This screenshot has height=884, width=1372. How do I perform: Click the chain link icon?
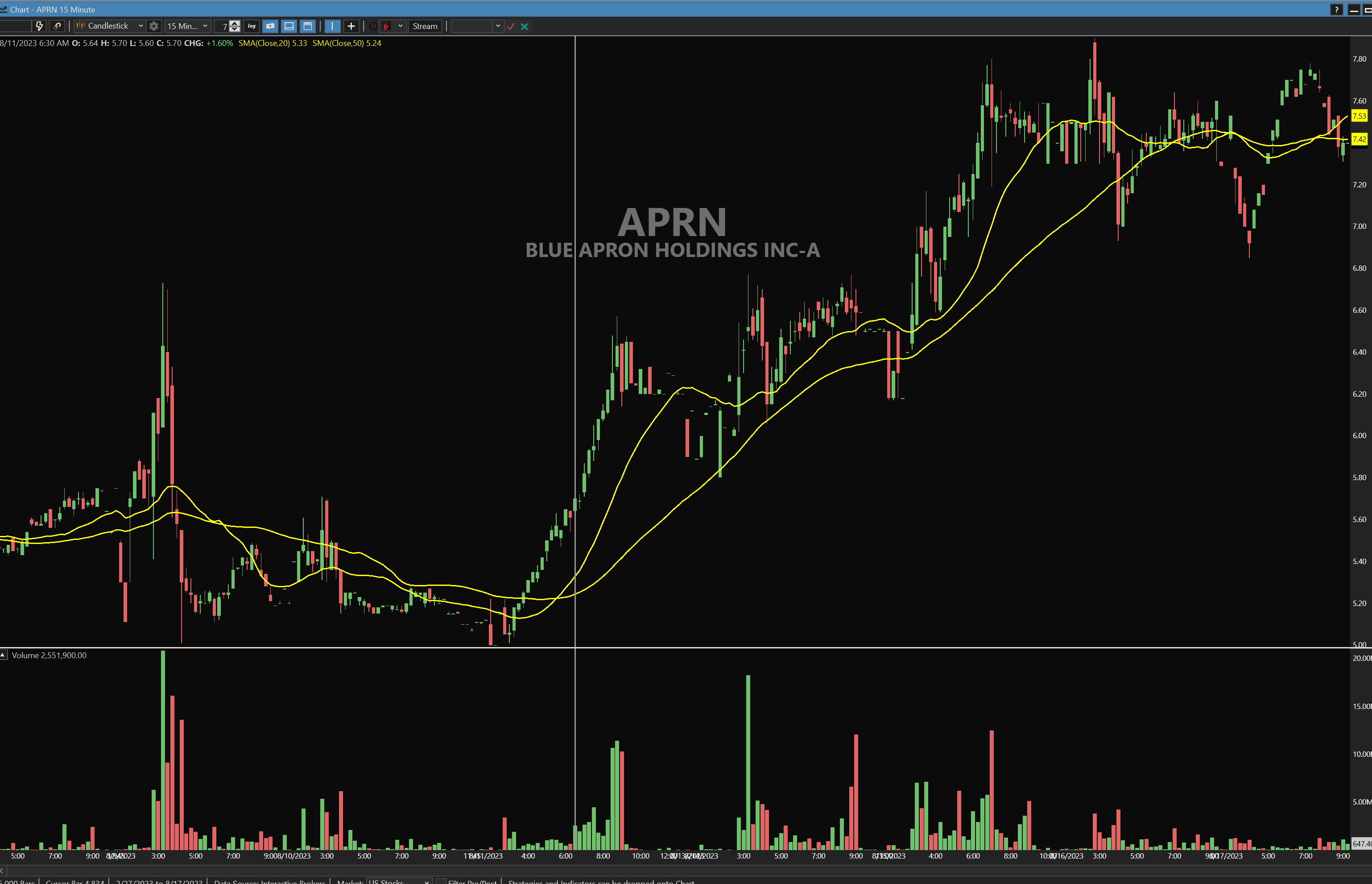(57, 26)
